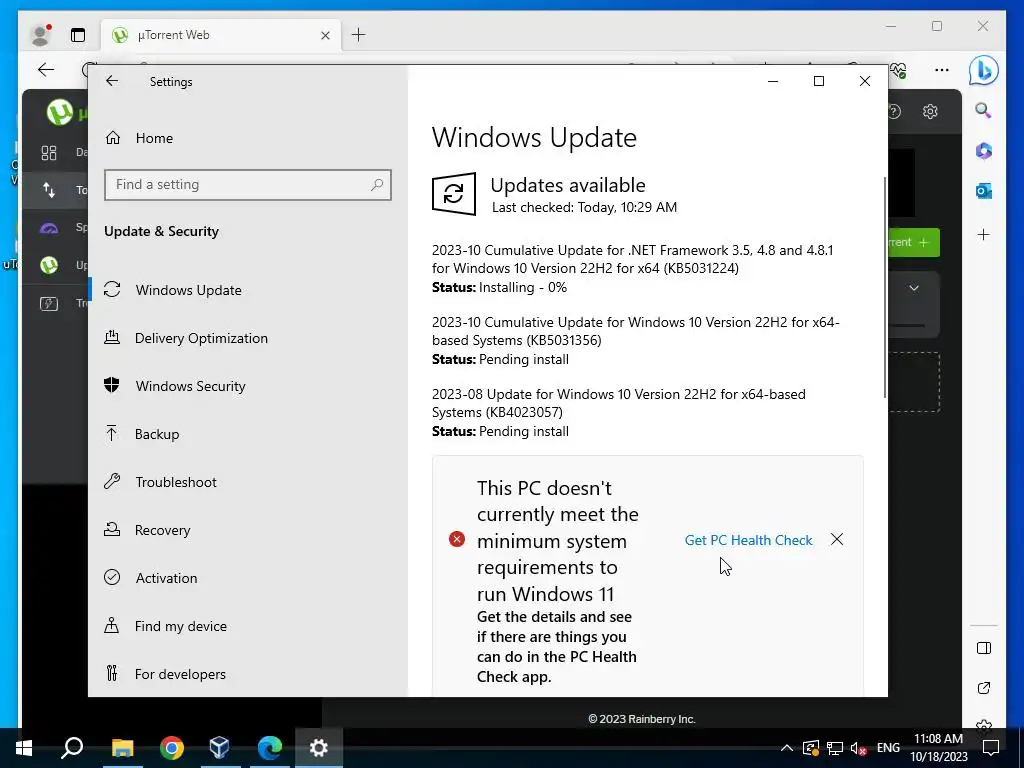Click the Settings window vertical scrollbar
The image size is (1024, 768).
(x=885, y=287)
